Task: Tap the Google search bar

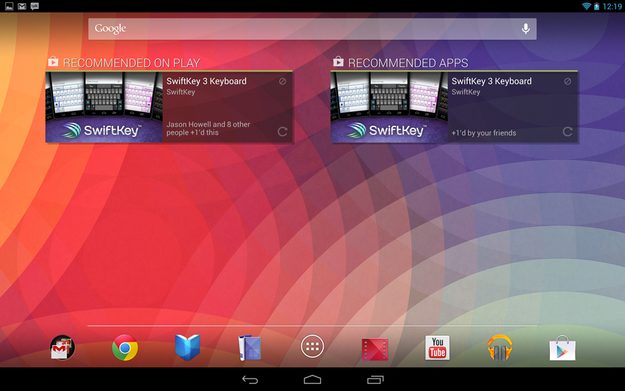Action: pos(312,29)
